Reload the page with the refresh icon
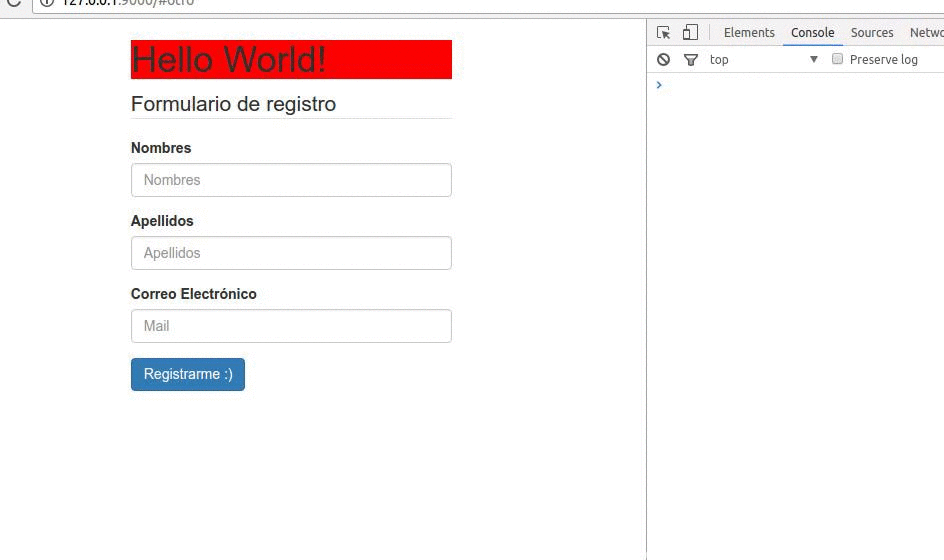The height and width of the screenshot is (560, 944). click(x=14, y=3)
